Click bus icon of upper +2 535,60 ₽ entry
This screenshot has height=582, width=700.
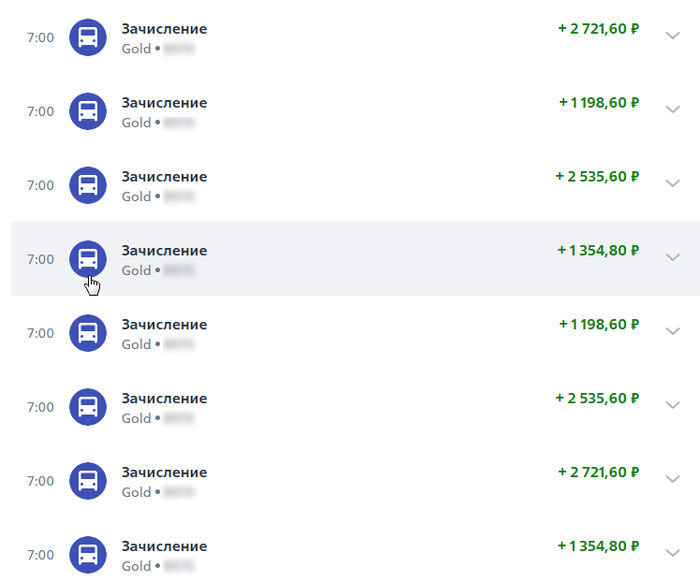tap(88, 185)
